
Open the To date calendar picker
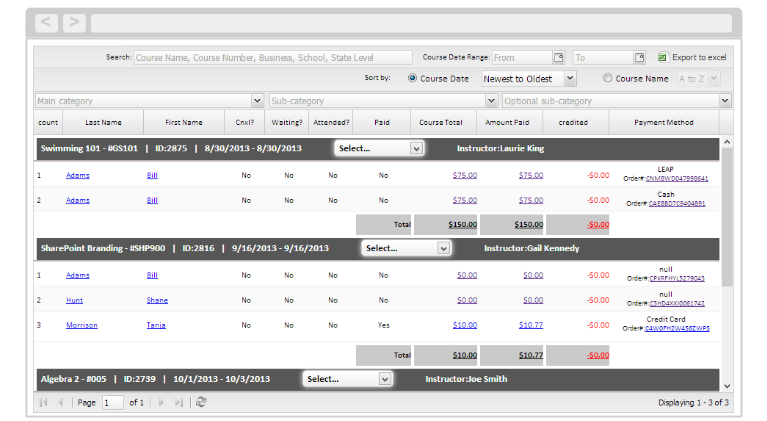tap(639, 58)
